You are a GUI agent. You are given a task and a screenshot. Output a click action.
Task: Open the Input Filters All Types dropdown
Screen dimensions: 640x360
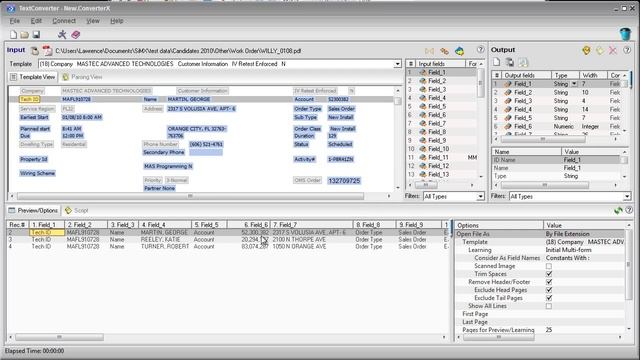[x=480, y=197]
